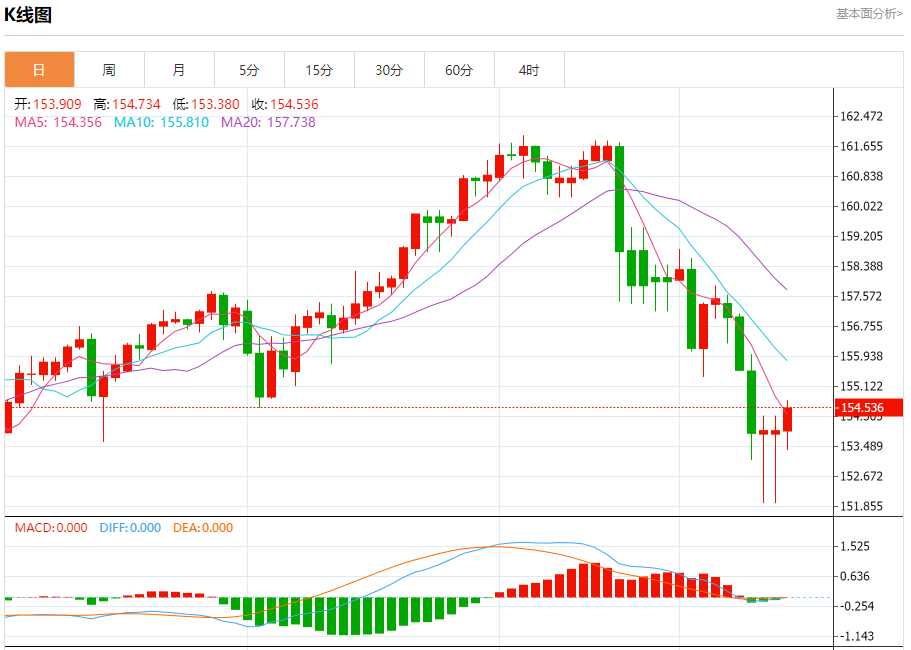Switch to the 周 weekly tab
Viewport: 911px width, 650px height.
tap(109, 70)
